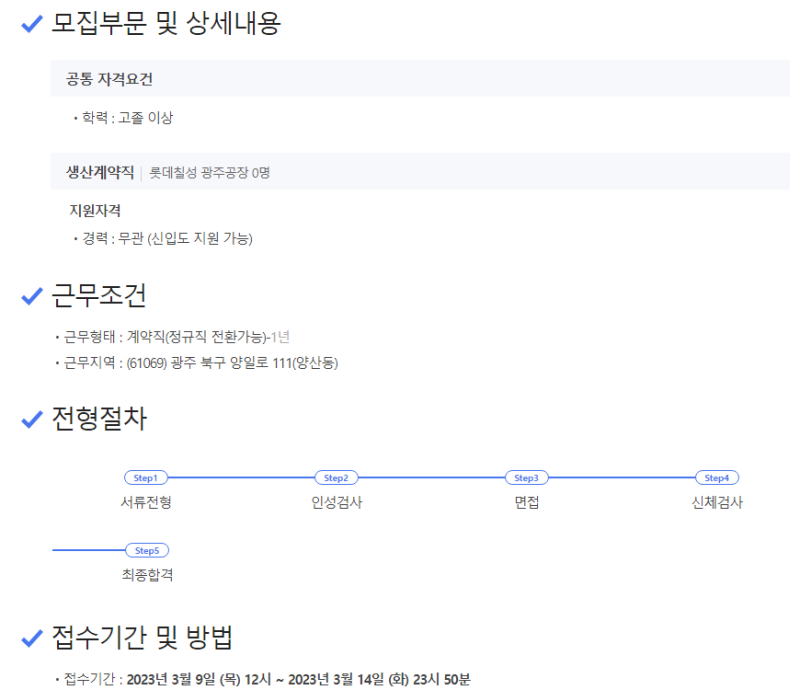Image resolution: width=800 pixels, height=690 pixels.
Task: Click the 면접 step label
Action: coord(526,502)
